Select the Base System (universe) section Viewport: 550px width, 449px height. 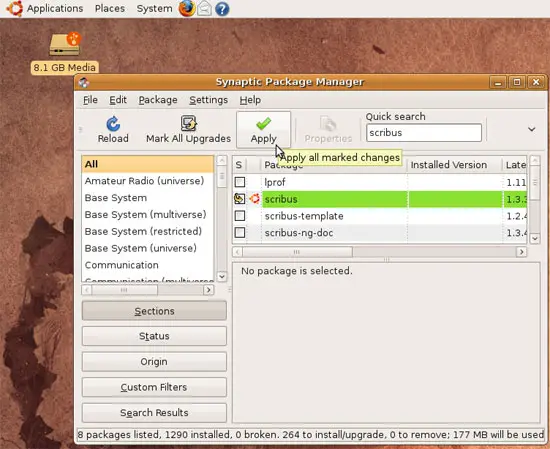pos(148,248)
